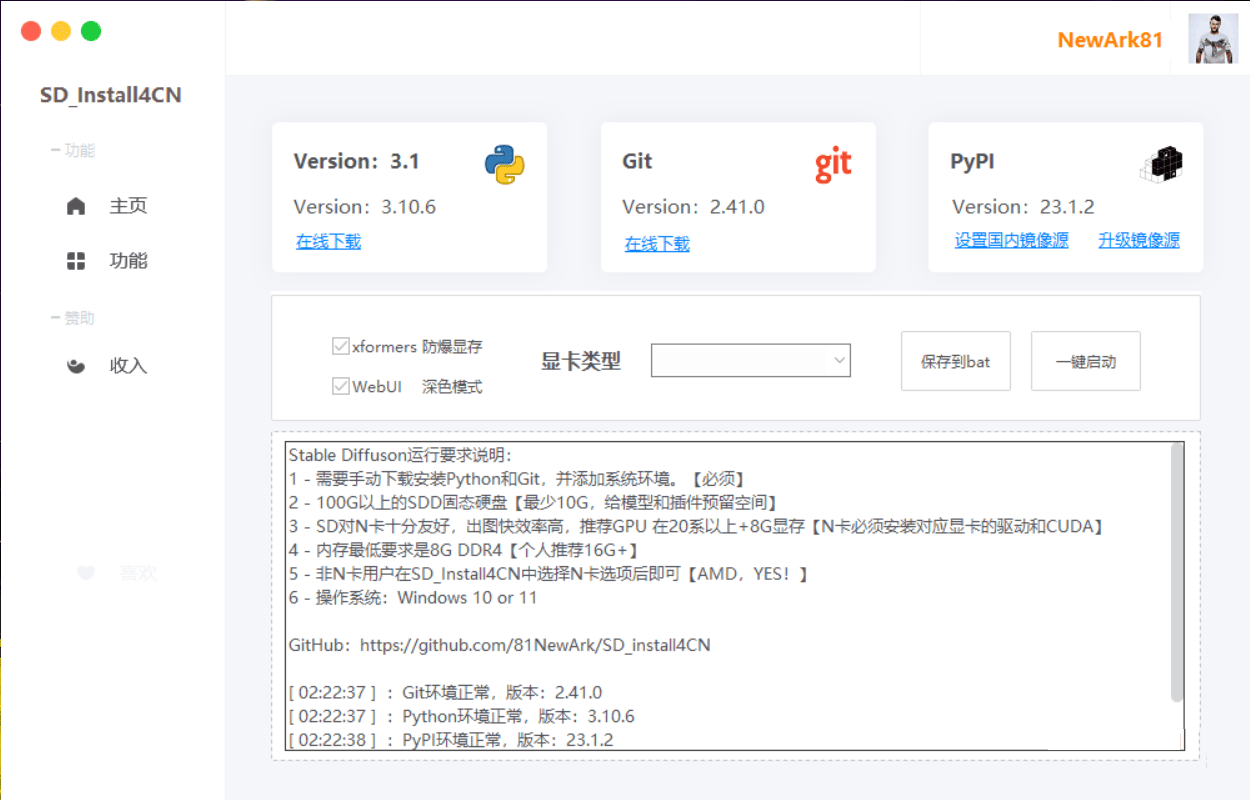Select the home icon beside 主页

click(x=76, y=205)
